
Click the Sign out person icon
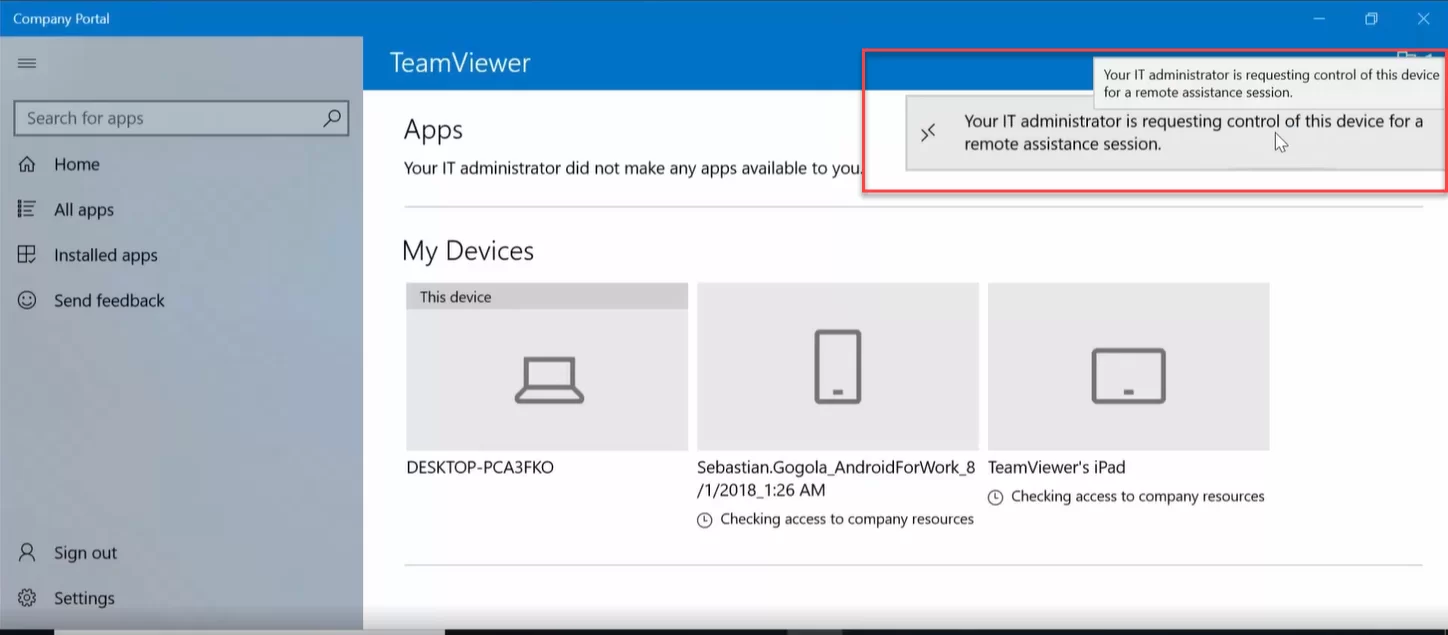[x=27, y=552]
